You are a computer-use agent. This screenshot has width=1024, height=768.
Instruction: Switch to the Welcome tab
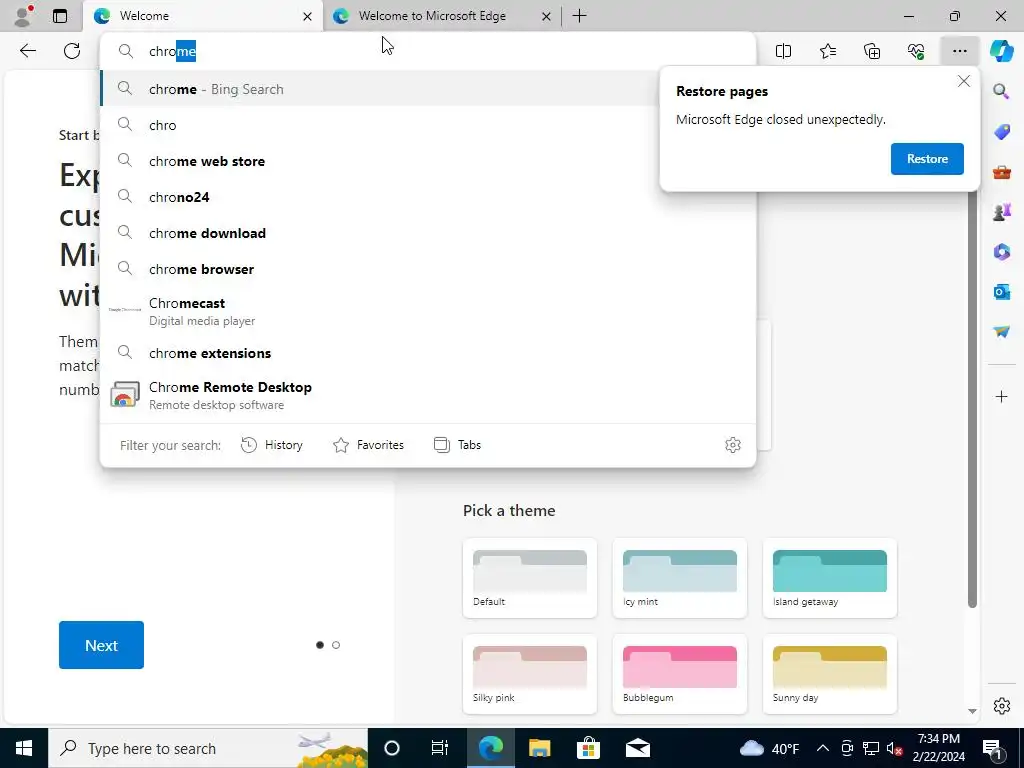[196, 16]
